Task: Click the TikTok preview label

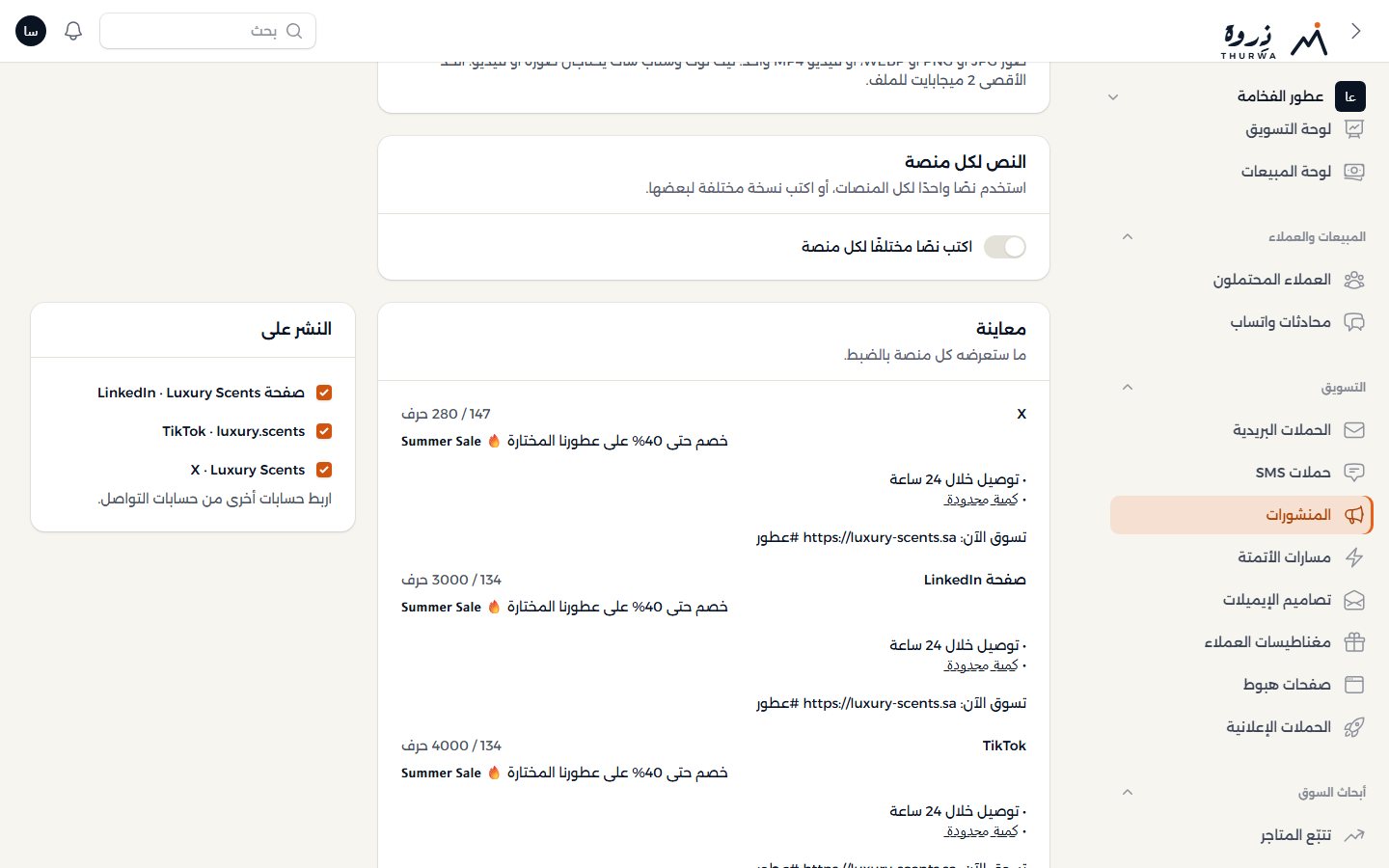Action: tap(1004, 746)
